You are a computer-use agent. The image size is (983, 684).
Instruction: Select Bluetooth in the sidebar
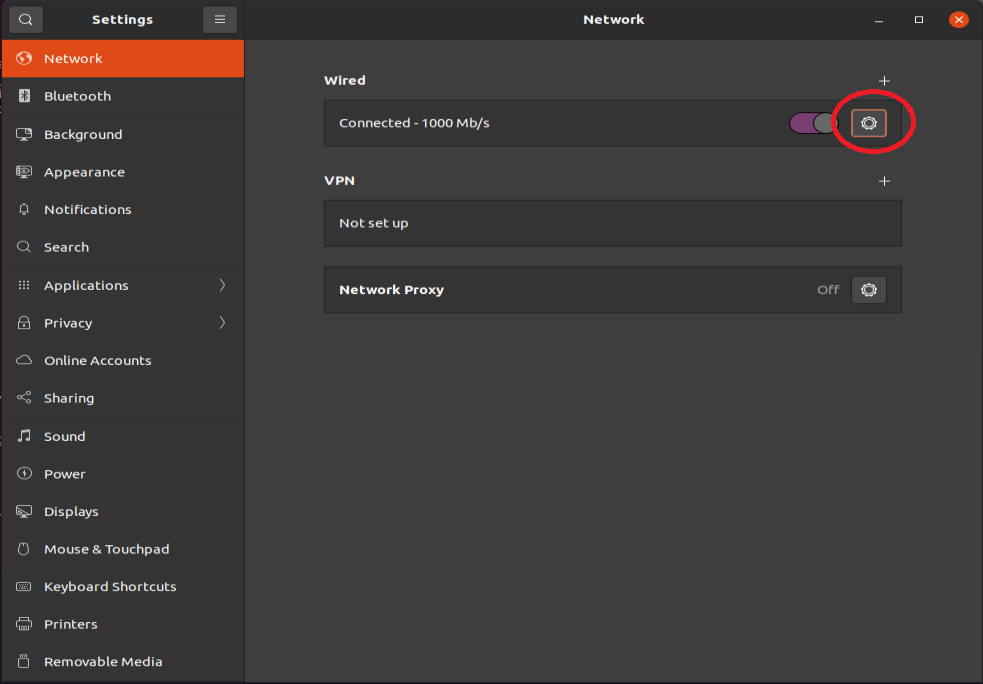click(x=123, y=96)
